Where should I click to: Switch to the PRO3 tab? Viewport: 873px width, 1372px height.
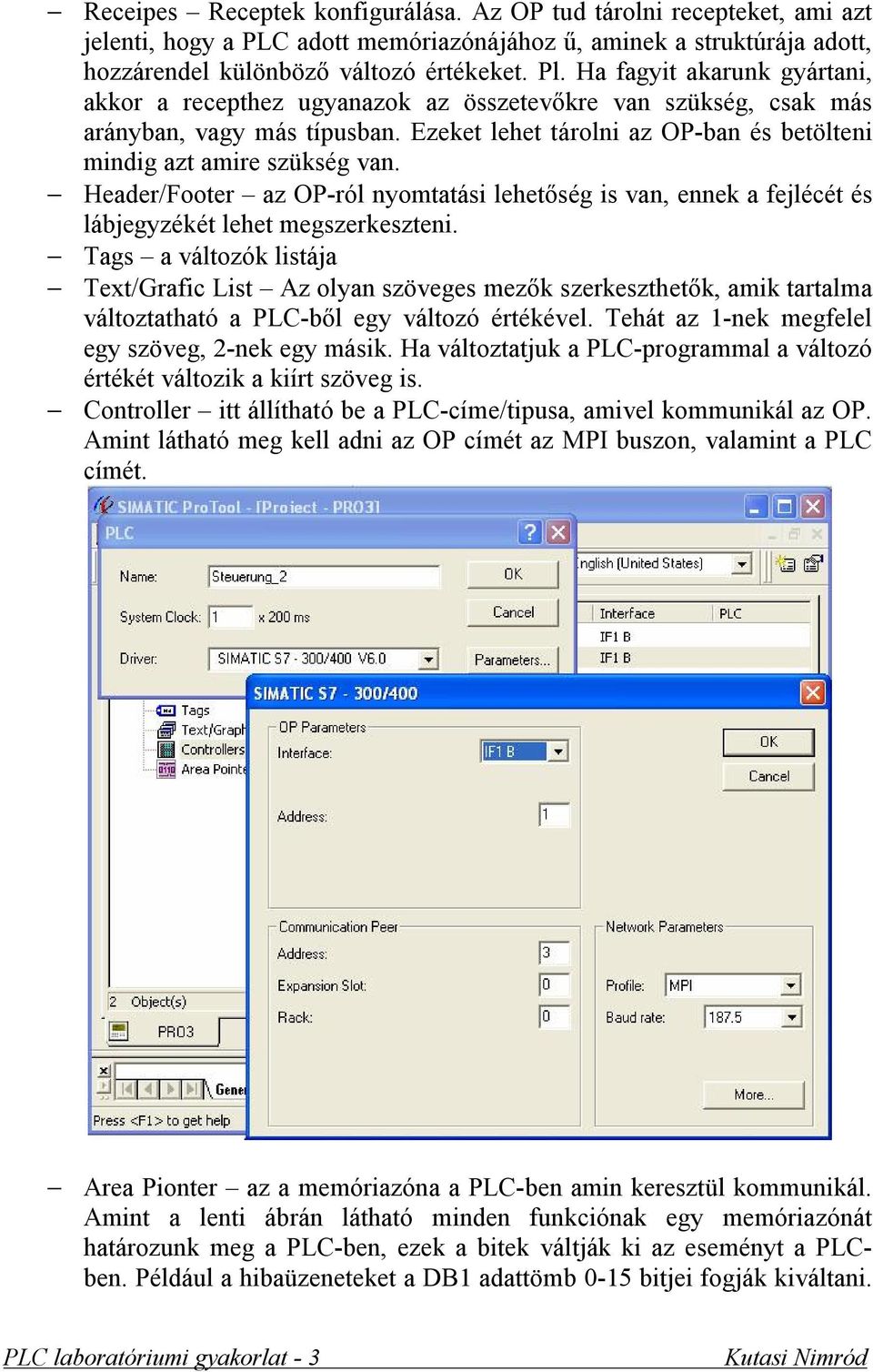pyautogui.click(x=176, y=1032)
